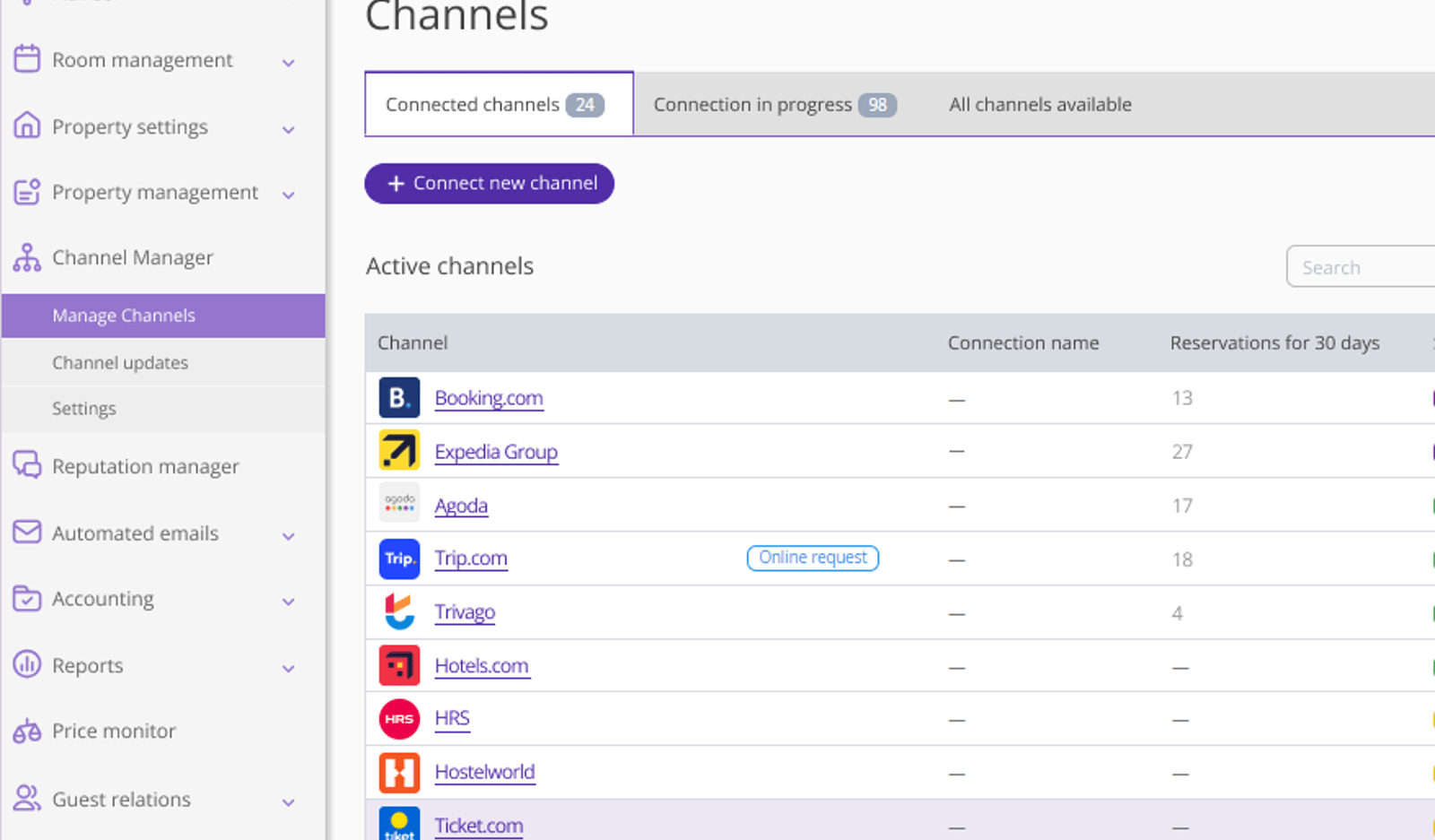Click the Reports chart icon
Viewport: 1435px width, 840px height.
[27, 664]
